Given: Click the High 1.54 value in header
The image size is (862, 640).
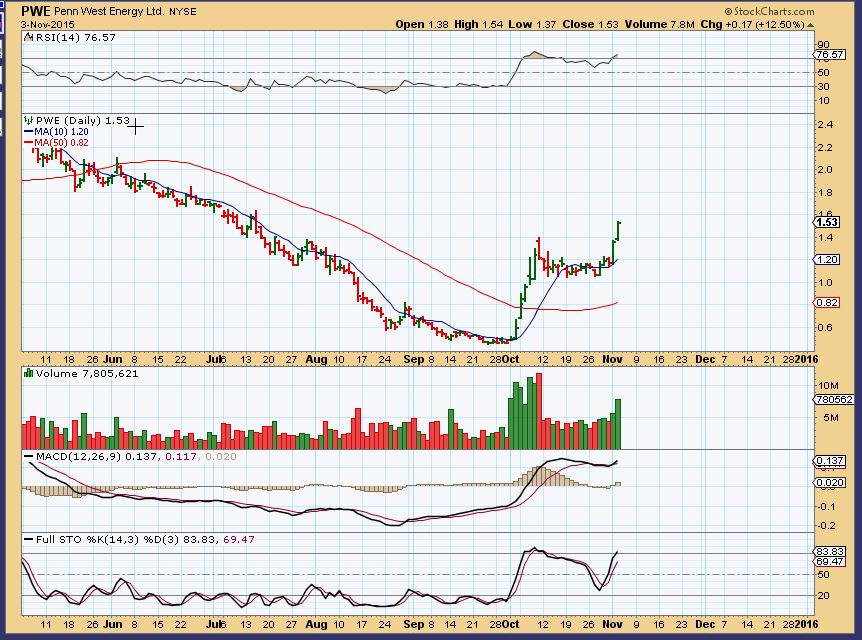Looking at the screenshot, I should [x=478, y=25].
